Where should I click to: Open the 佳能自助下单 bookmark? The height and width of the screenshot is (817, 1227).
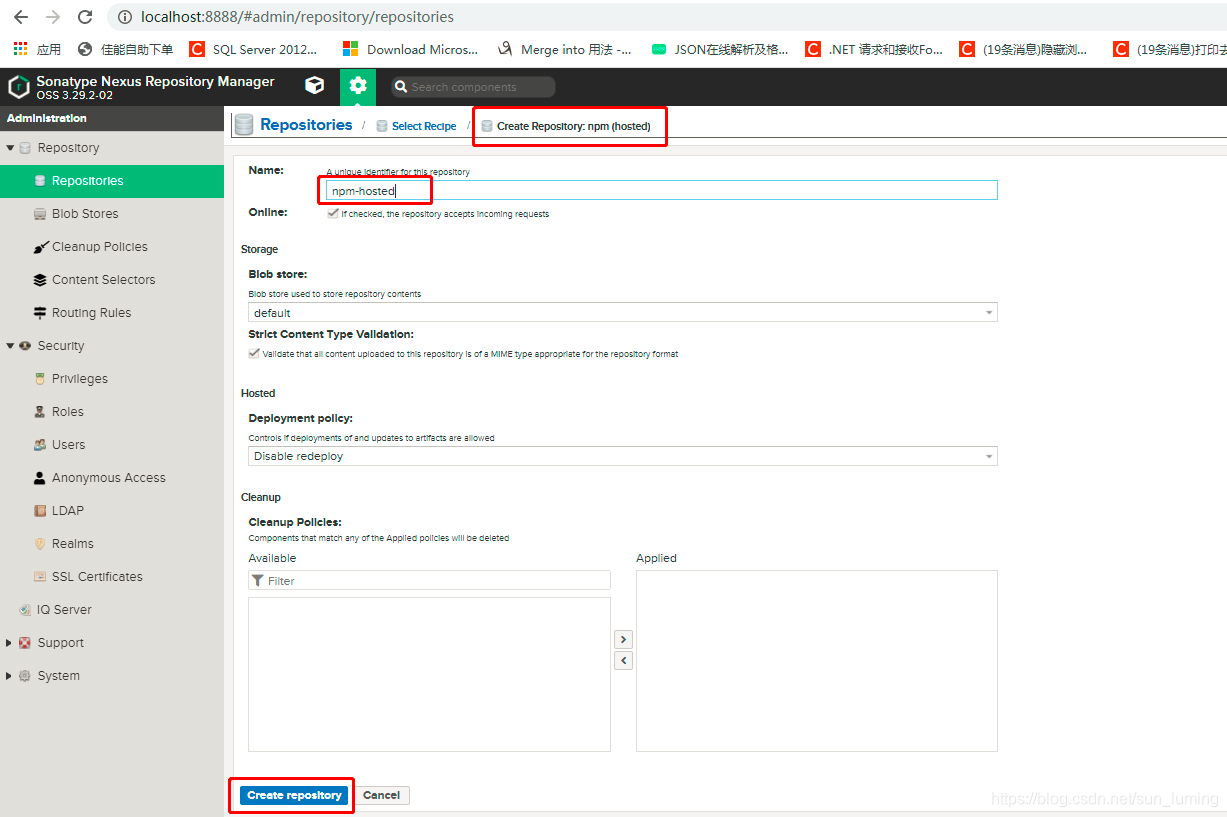pyautogui.click(x=125, y=49)
